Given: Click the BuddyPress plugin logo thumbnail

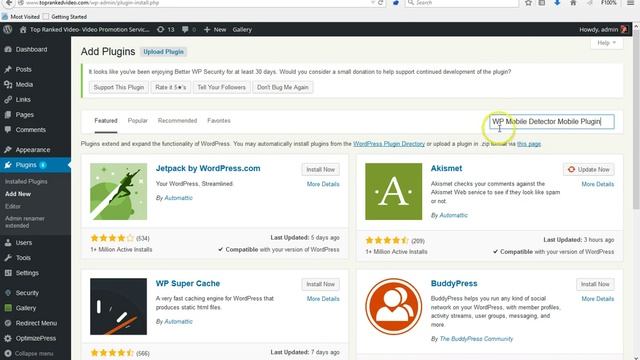Looking at the screenshot, I should click(x=393, y=307).
